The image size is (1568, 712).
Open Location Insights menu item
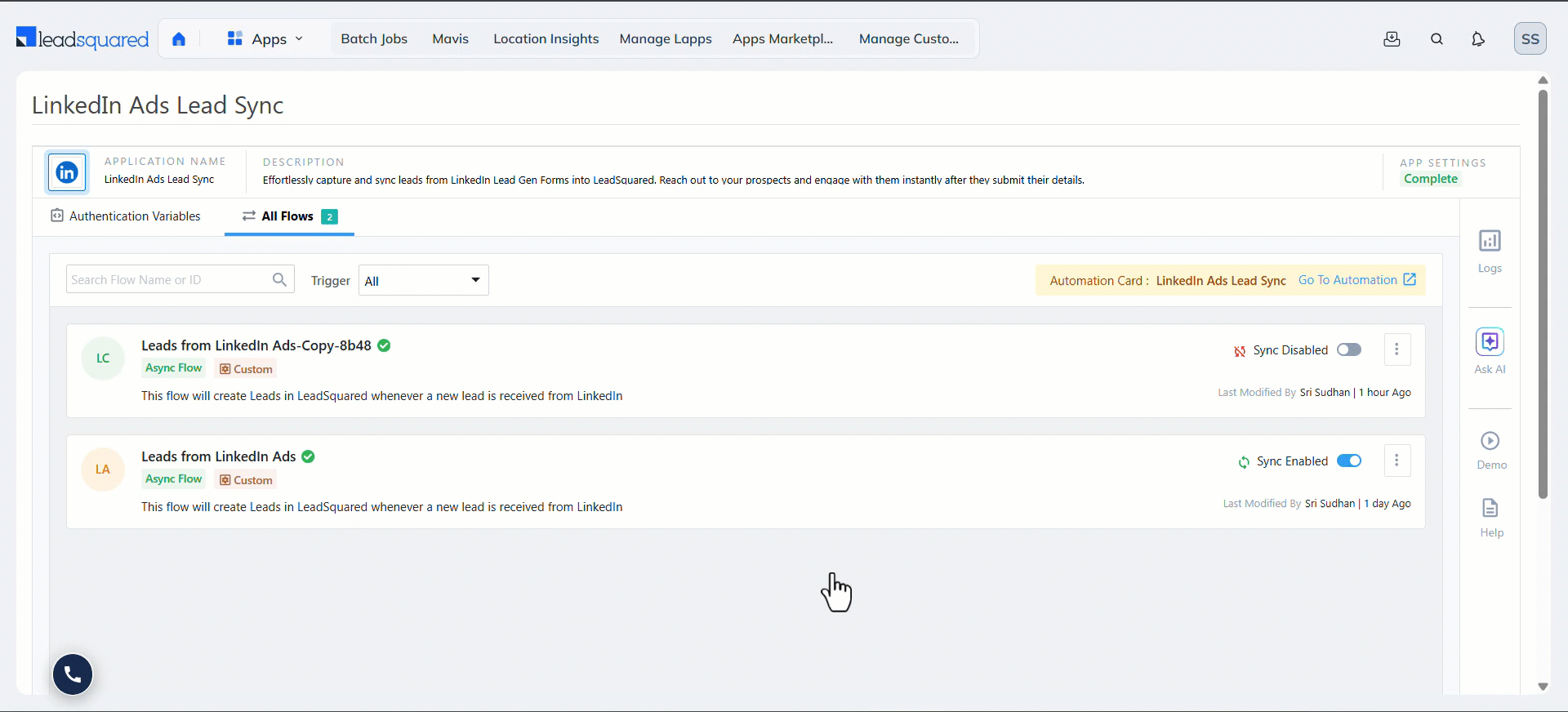546,39
